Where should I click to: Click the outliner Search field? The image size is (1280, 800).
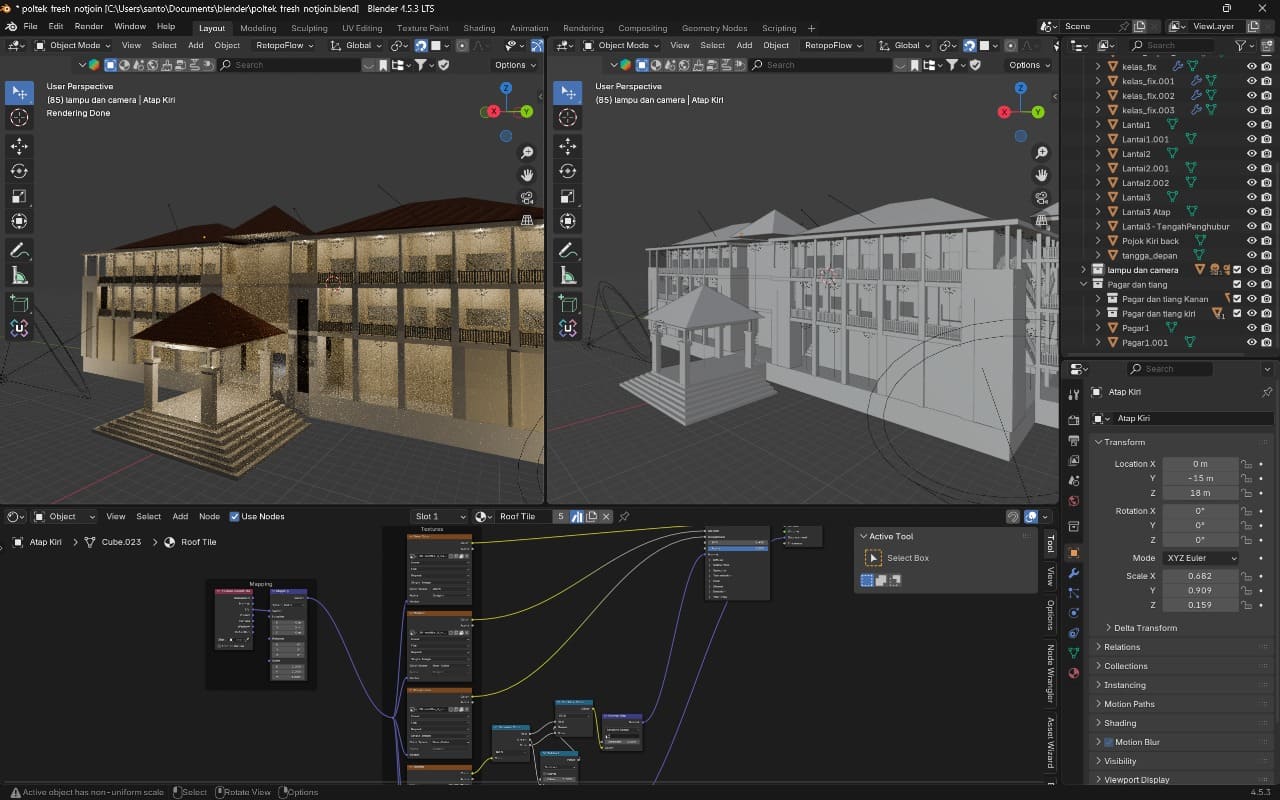pos(1179,45)
